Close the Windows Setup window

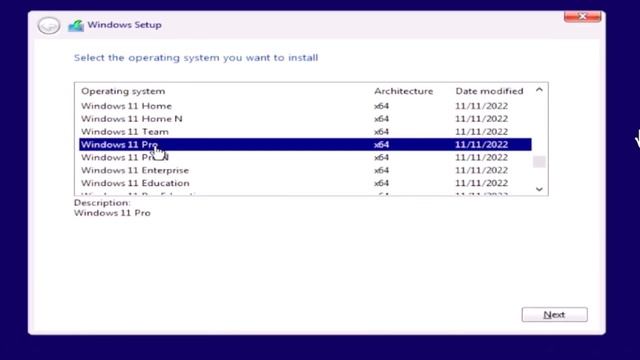point(582,17)
